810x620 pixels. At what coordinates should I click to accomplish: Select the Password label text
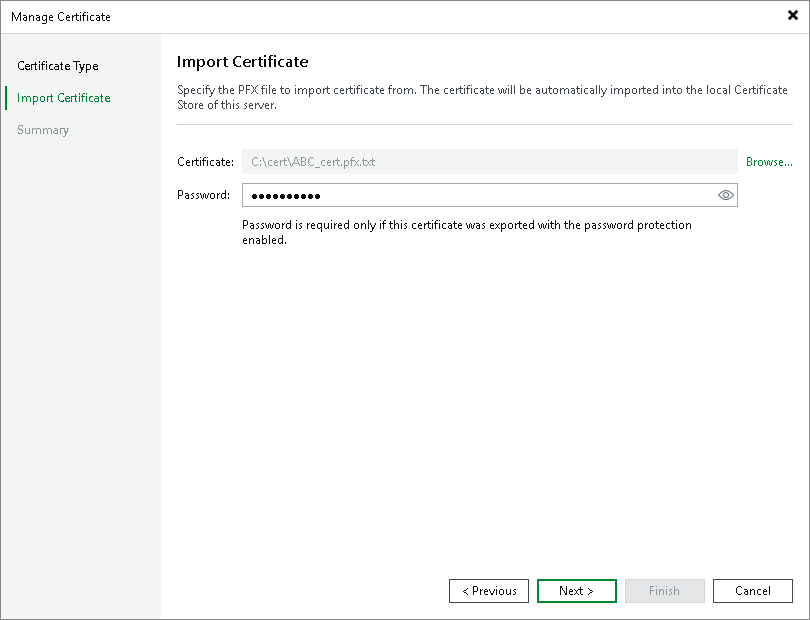[x=203, y=195]
